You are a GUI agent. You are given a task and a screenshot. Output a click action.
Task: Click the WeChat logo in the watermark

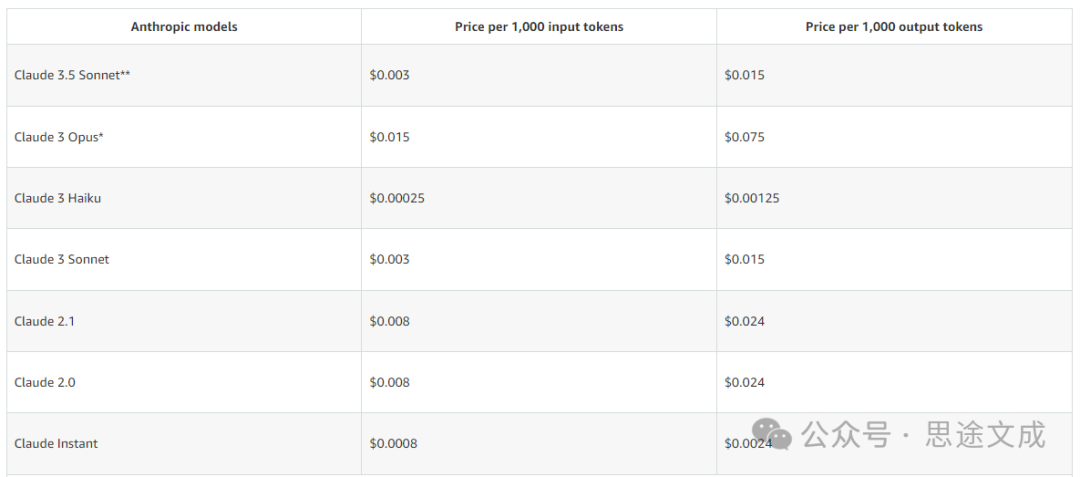click(771, 435)
